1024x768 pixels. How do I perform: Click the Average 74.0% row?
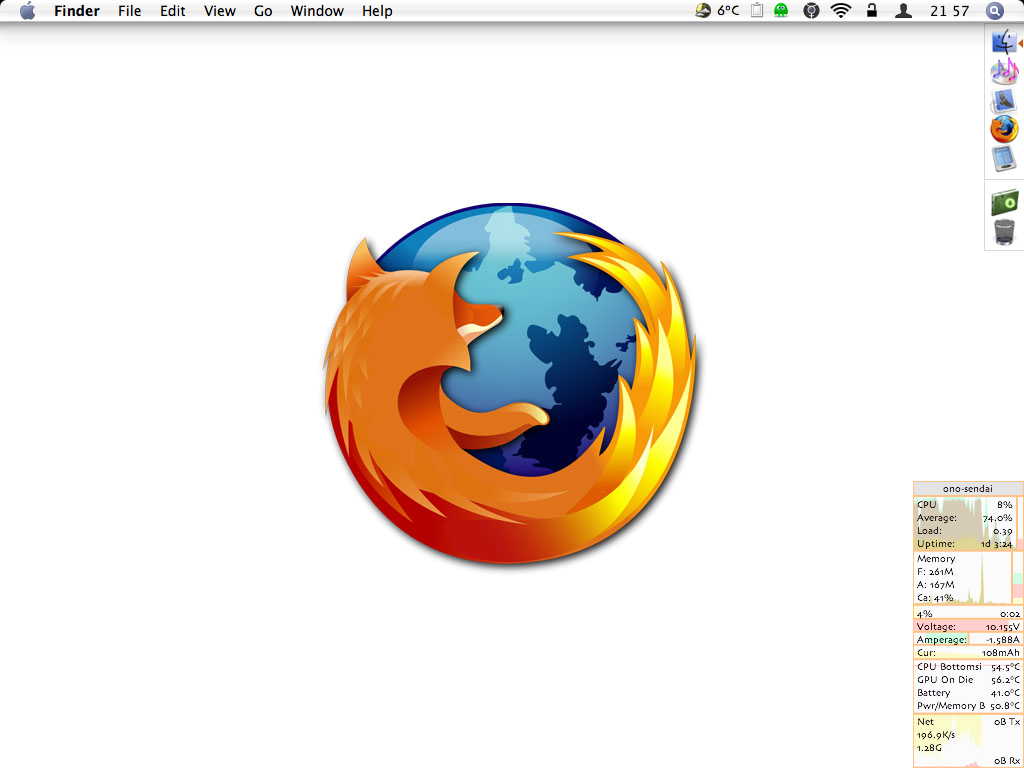click(x=965, y=518)
